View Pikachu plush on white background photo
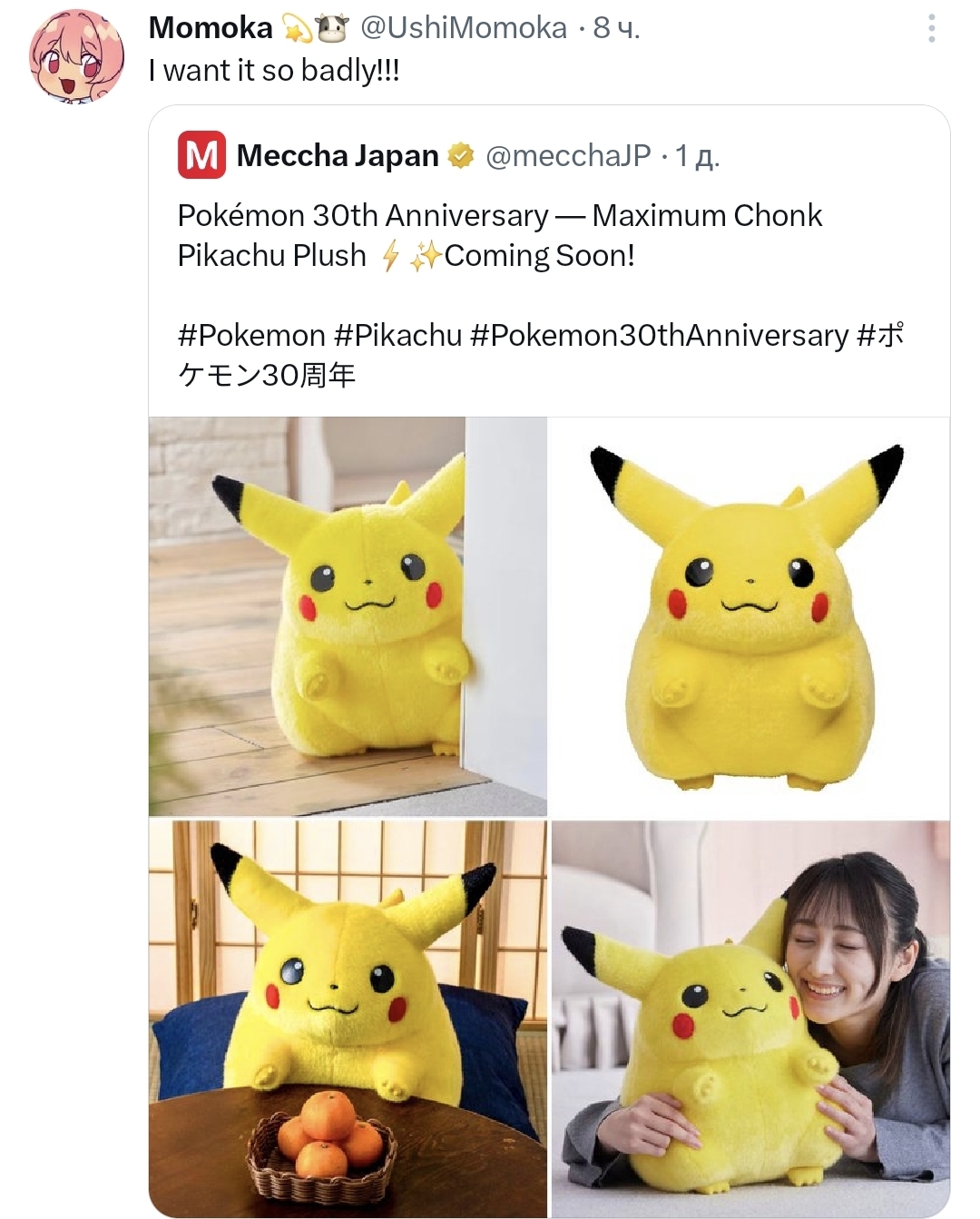Image resolution: width=980 pixels, height=1219 pixels. pos(750,616)
